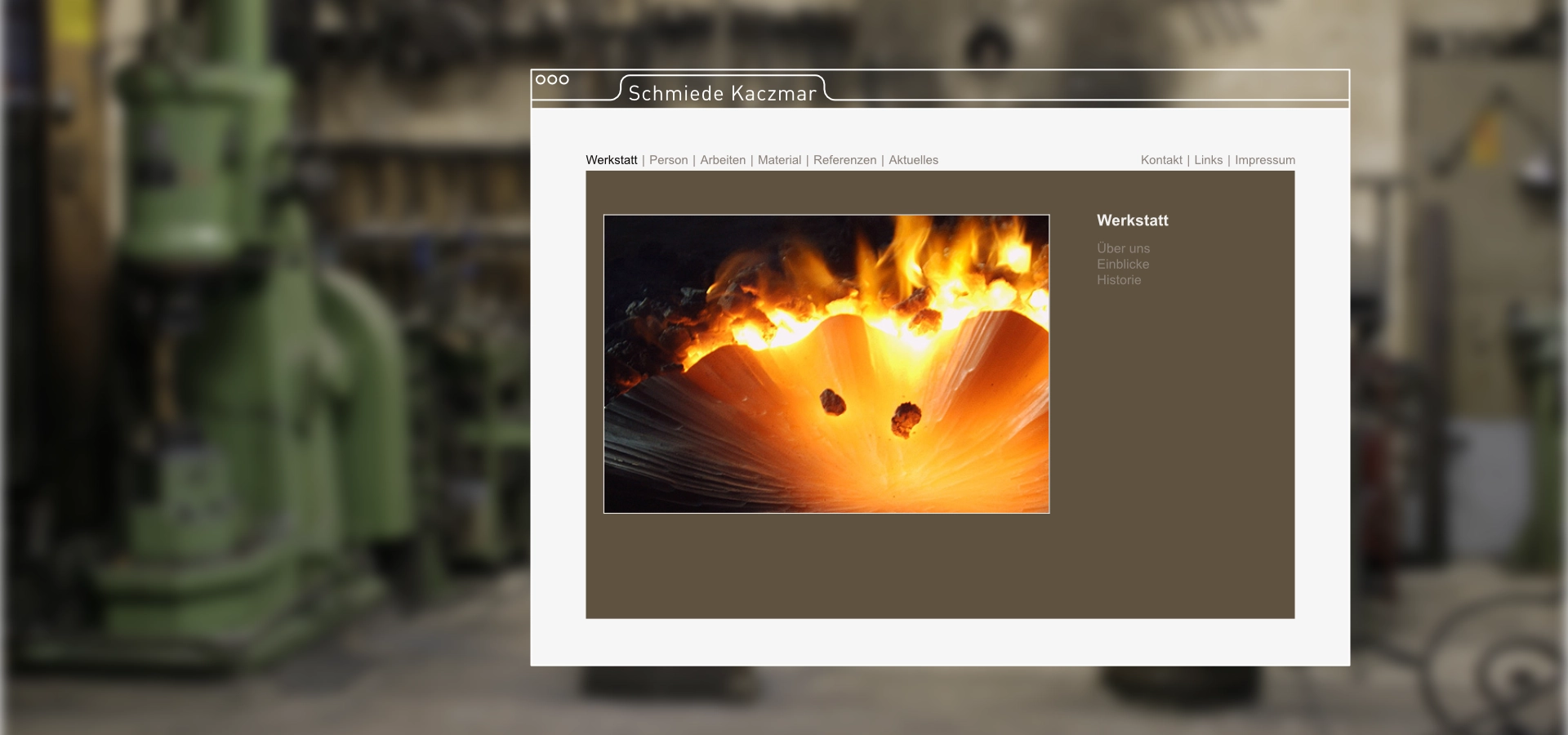This screenshot has width=1568, height=735.
Task: Go to the Arbeiten section
Action: tap(723, 160)
